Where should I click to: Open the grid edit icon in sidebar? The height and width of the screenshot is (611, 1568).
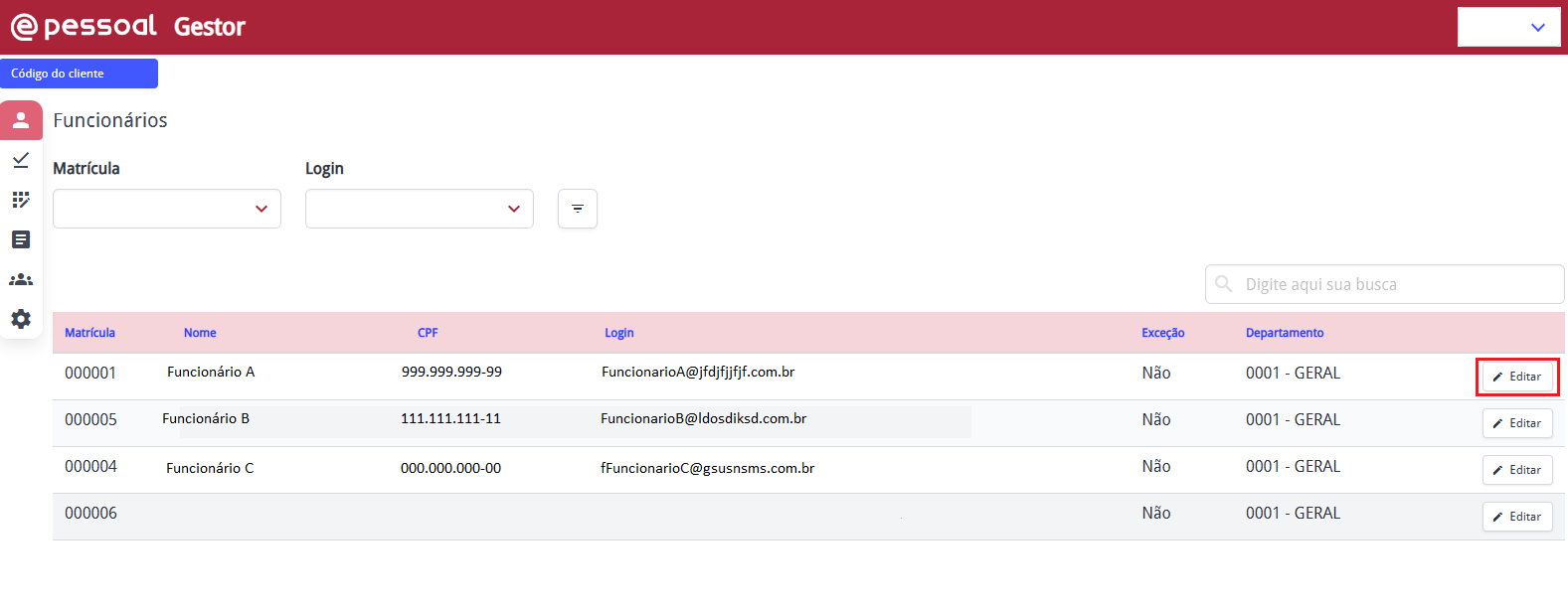coord(21,200)
